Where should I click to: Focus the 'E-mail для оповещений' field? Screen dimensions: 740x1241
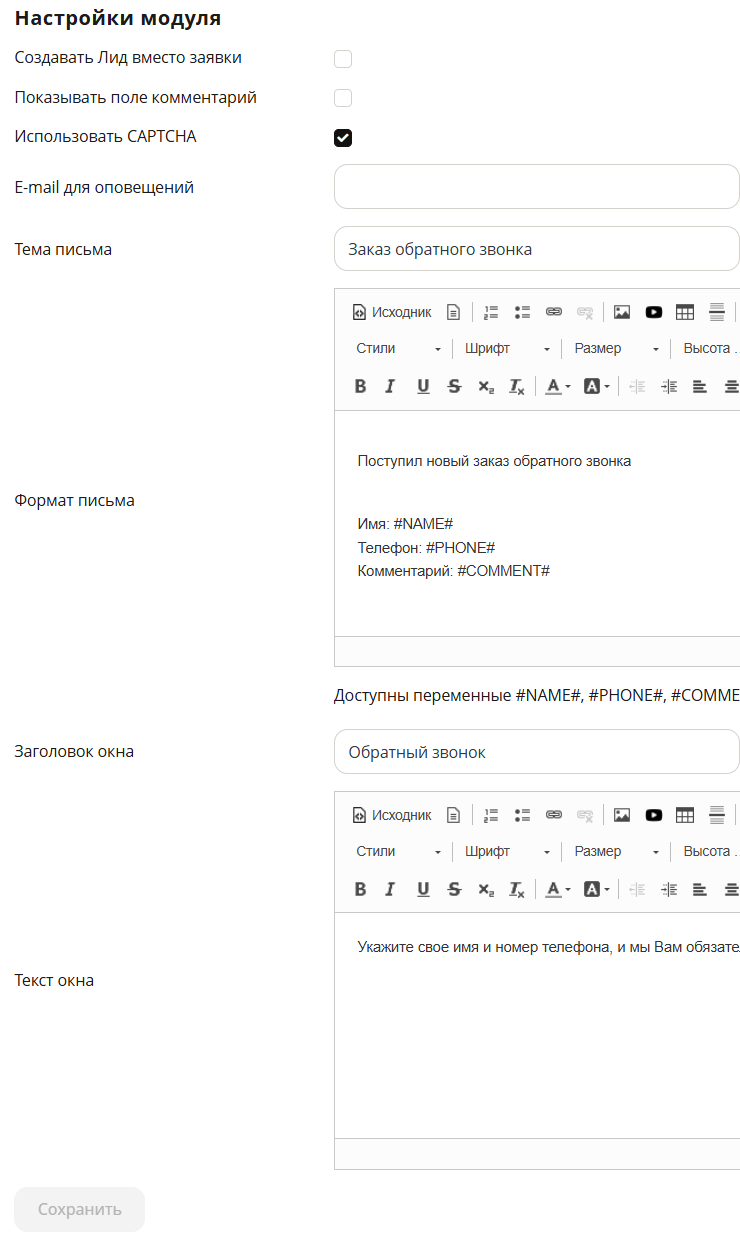pyautogui.click(x=537, y=187)
